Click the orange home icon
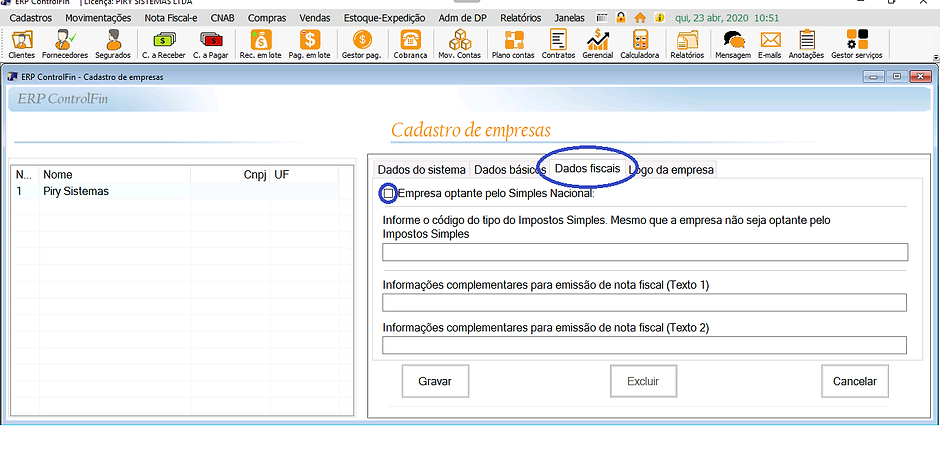Screen dimensions: 940x450 640,18
